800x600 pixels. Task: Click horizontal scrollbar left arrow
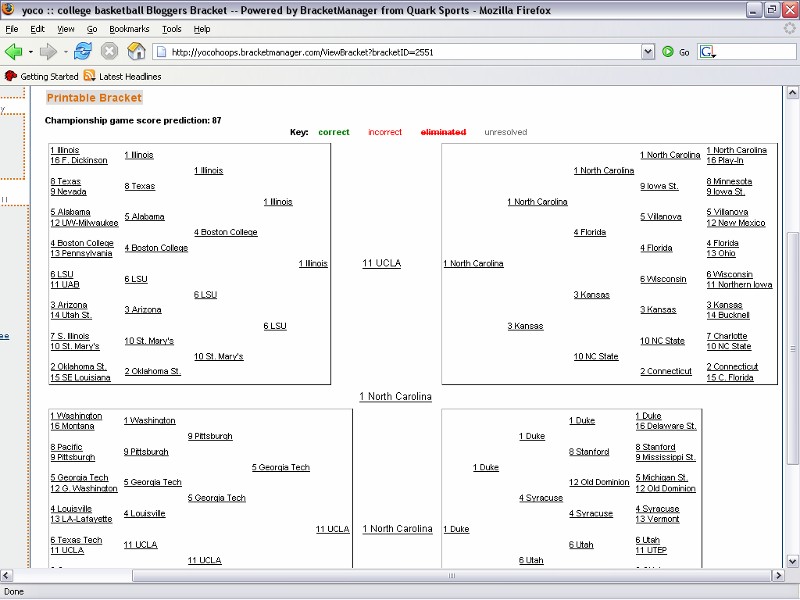6,576
